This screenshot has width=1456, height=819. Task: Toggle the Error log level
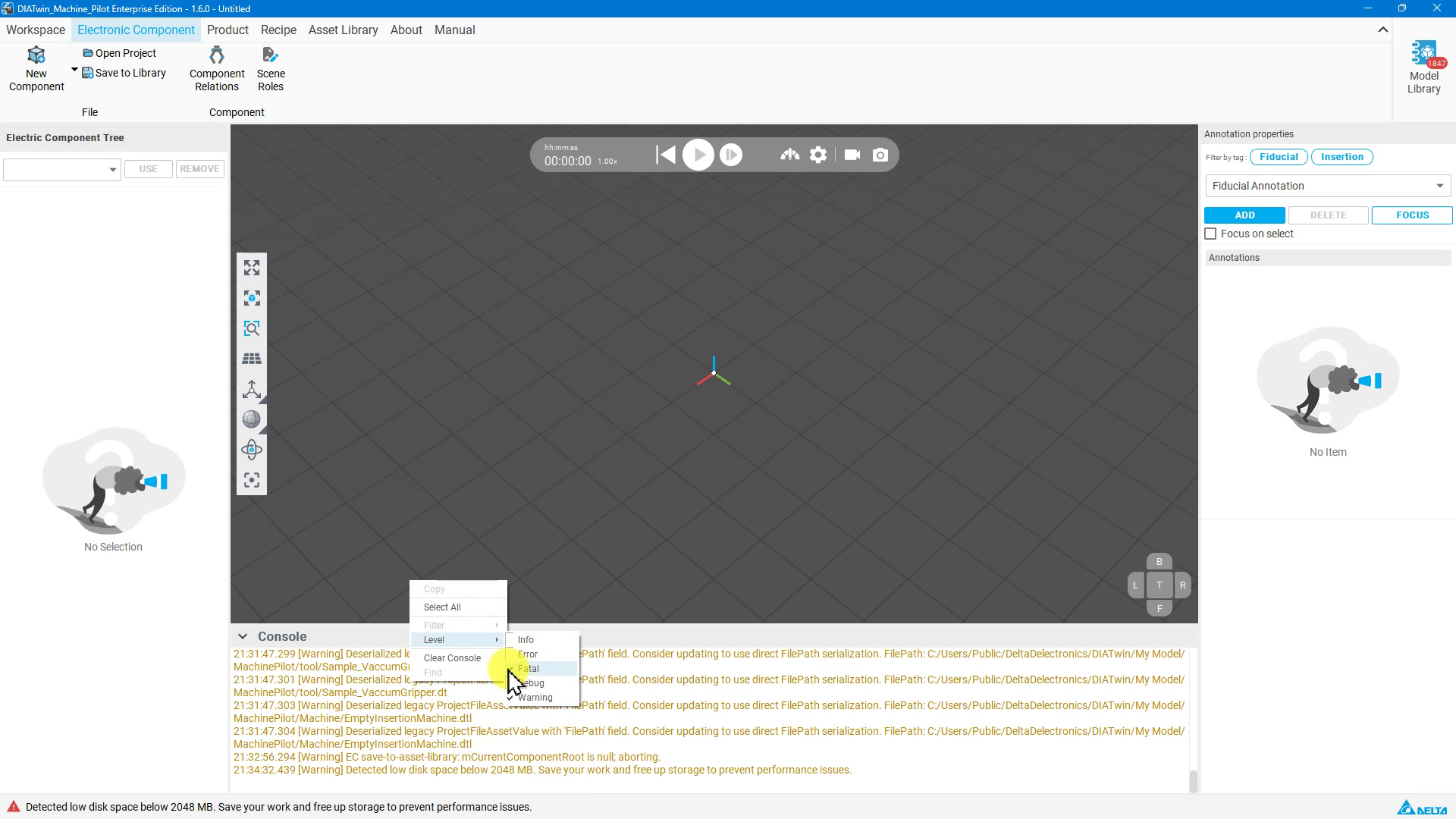(542, 654)
